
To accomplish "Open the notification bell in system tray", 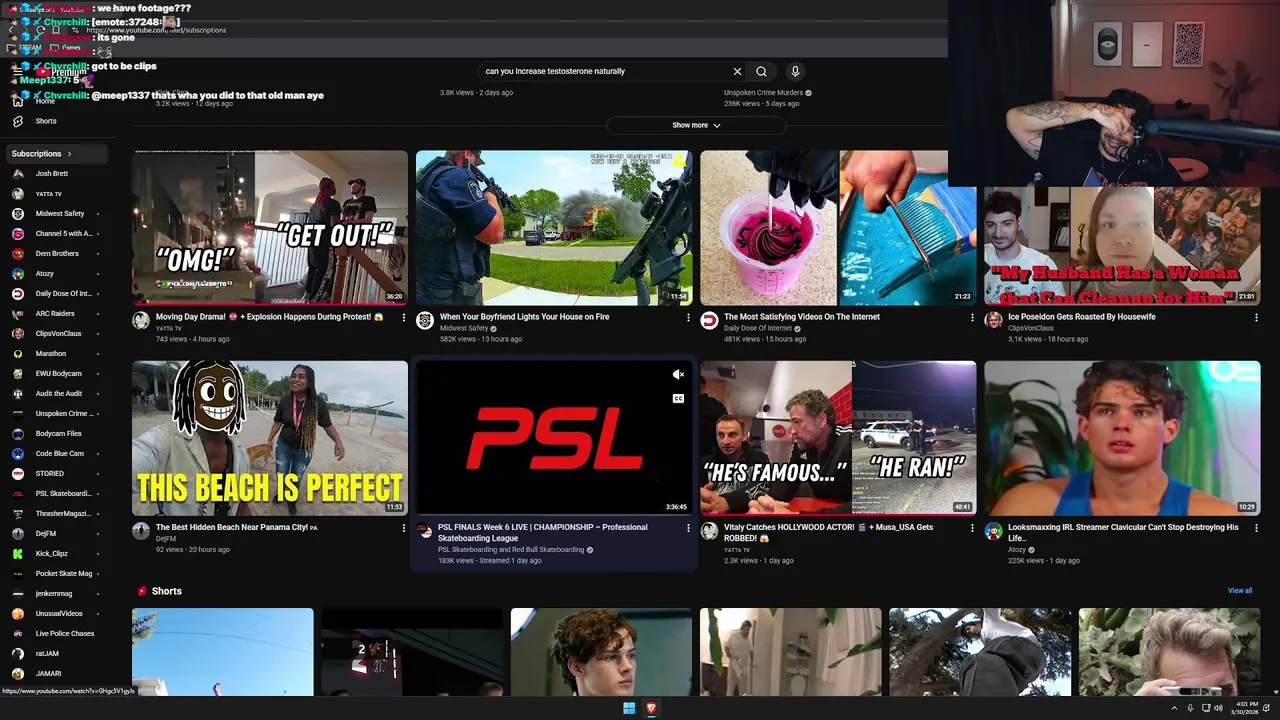I will click(x=1266, y=708).
